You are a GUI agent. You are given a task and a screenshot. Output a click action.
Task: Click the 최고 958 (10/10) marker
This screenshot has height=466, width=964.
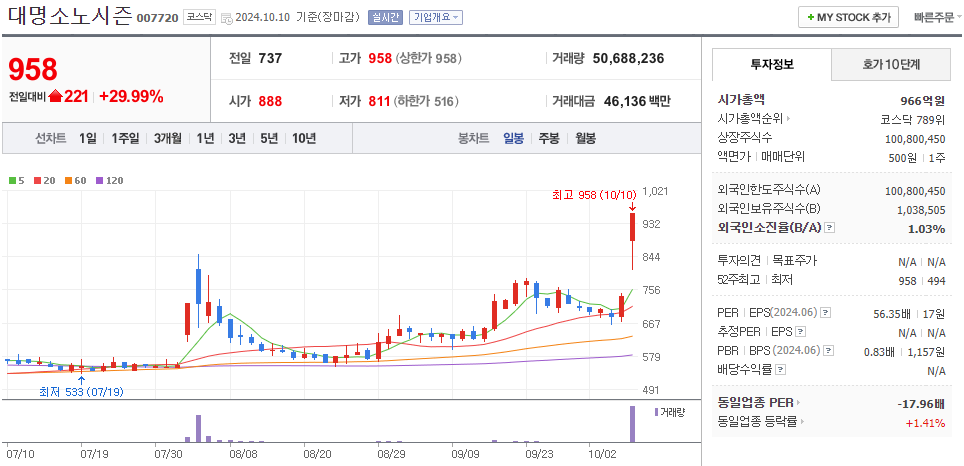coord(594,195)
